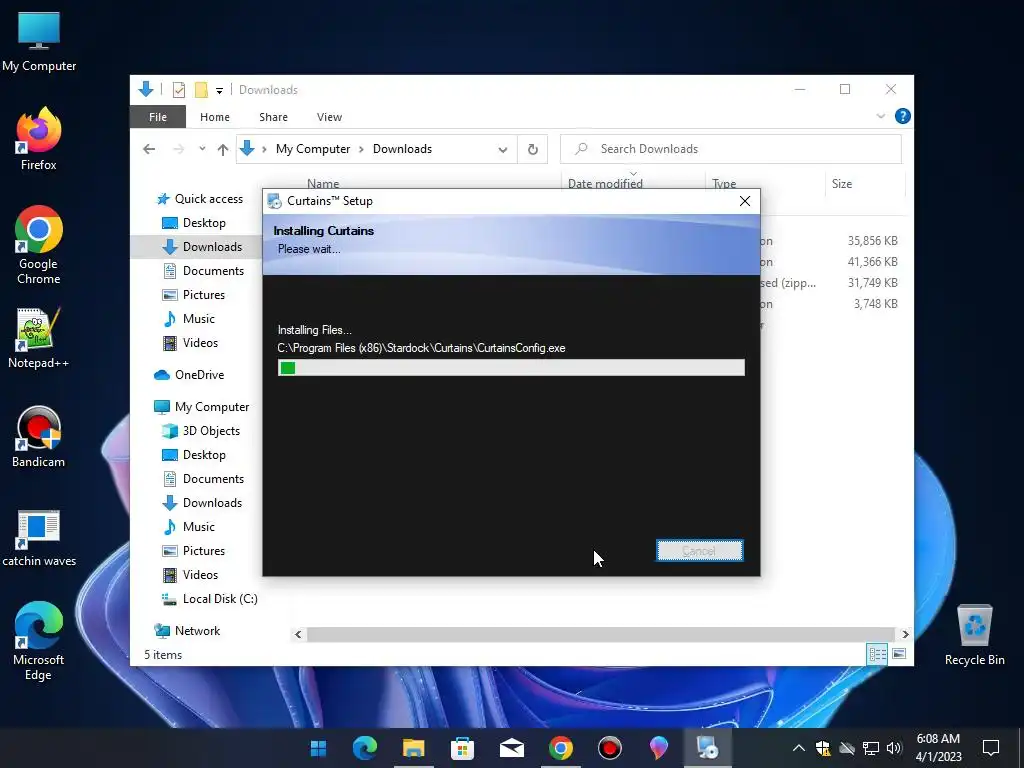Click the taskbar clock and date
1024x768 pixels.
click(938, 748)
